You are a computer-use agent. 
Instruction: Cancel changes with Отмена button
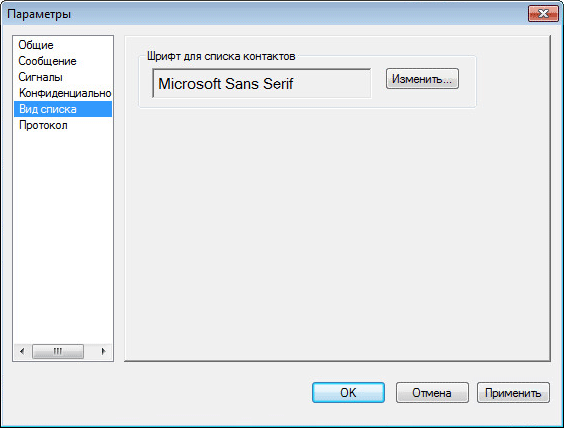[x=432, y=393]
